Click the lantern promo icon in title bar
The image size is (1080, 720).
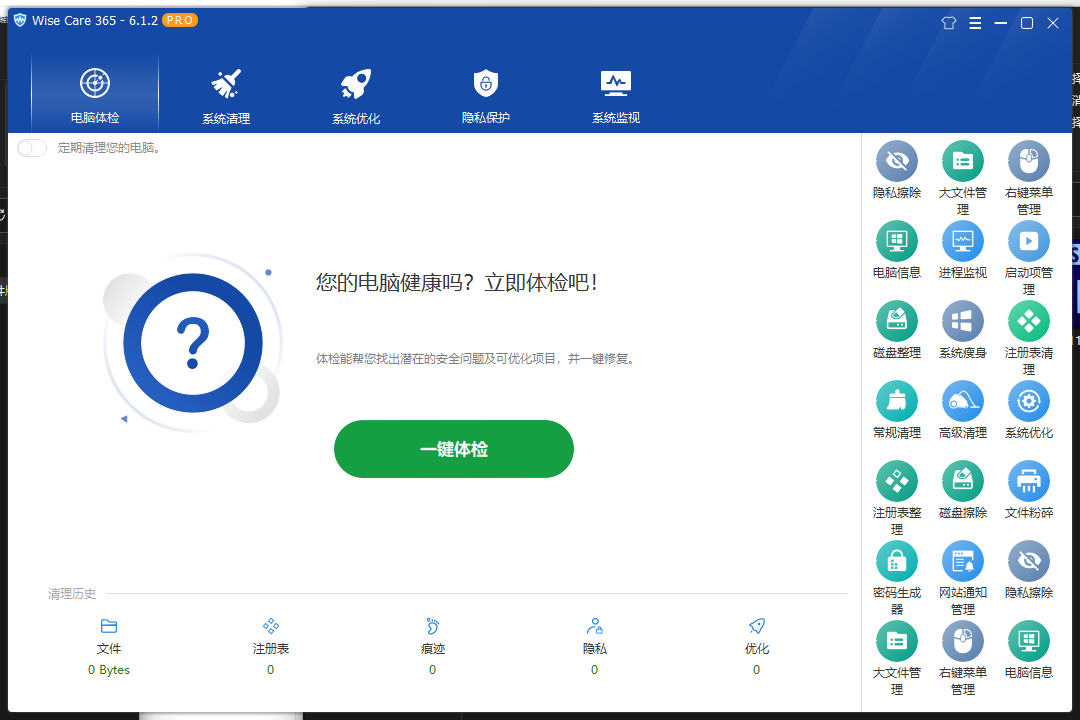coord(948,22)
